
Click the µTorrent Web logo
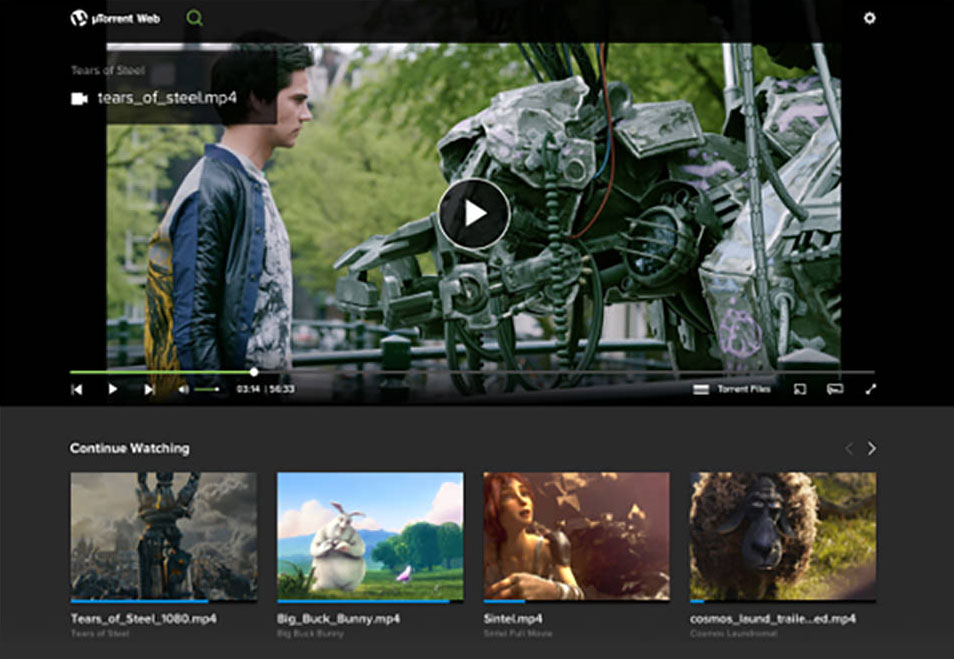[115, 18]
